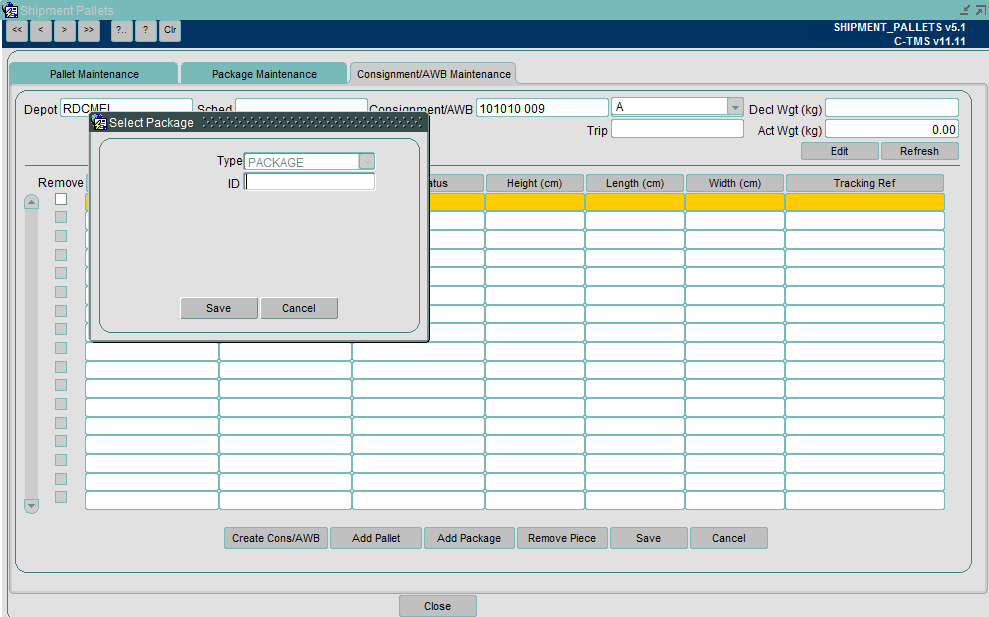Go to first record with << button
The image size is (989, 617).
click(17, 30)
